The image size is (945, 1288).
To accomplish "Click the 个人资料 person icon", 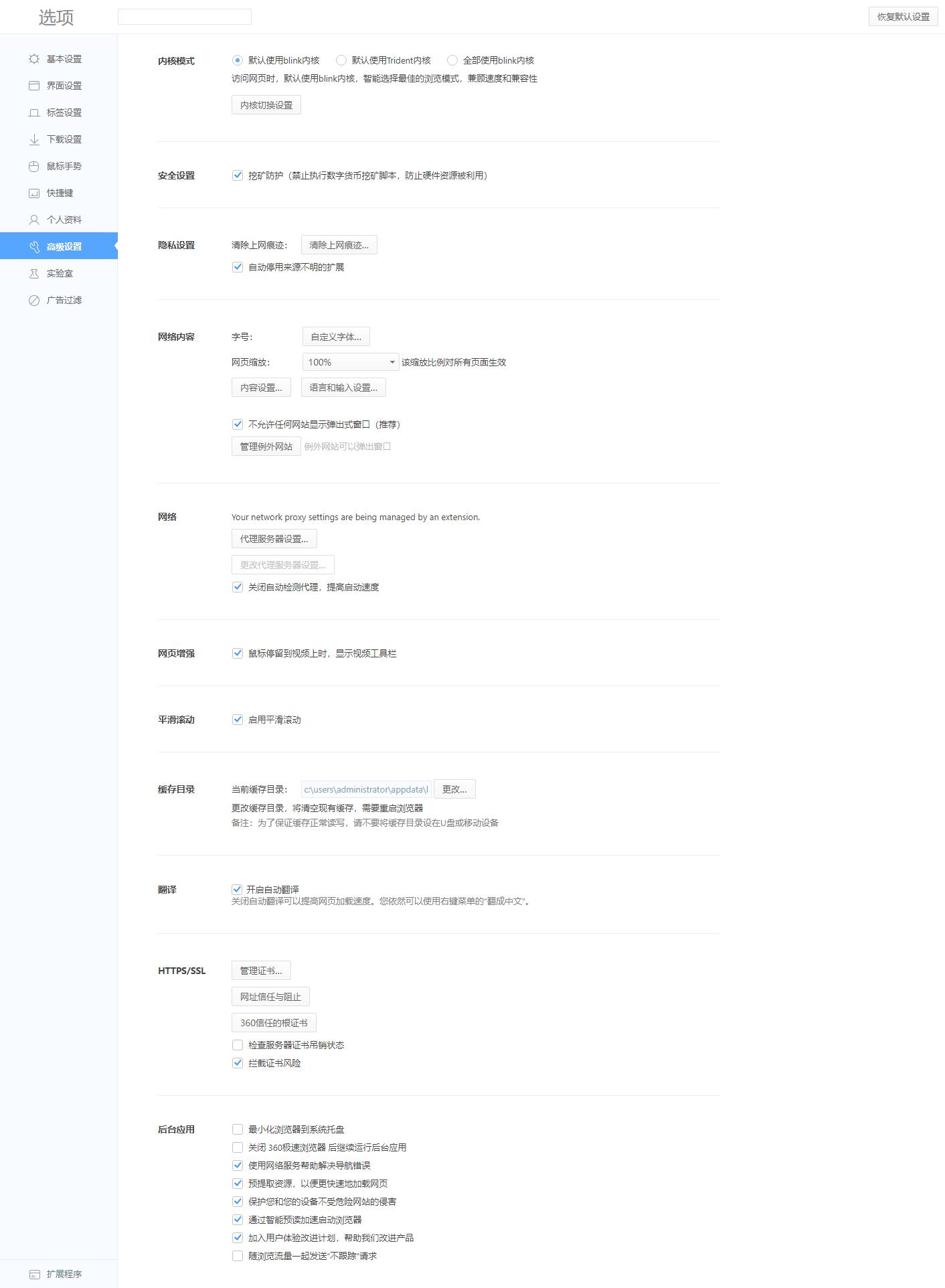I will coord(34,220).
